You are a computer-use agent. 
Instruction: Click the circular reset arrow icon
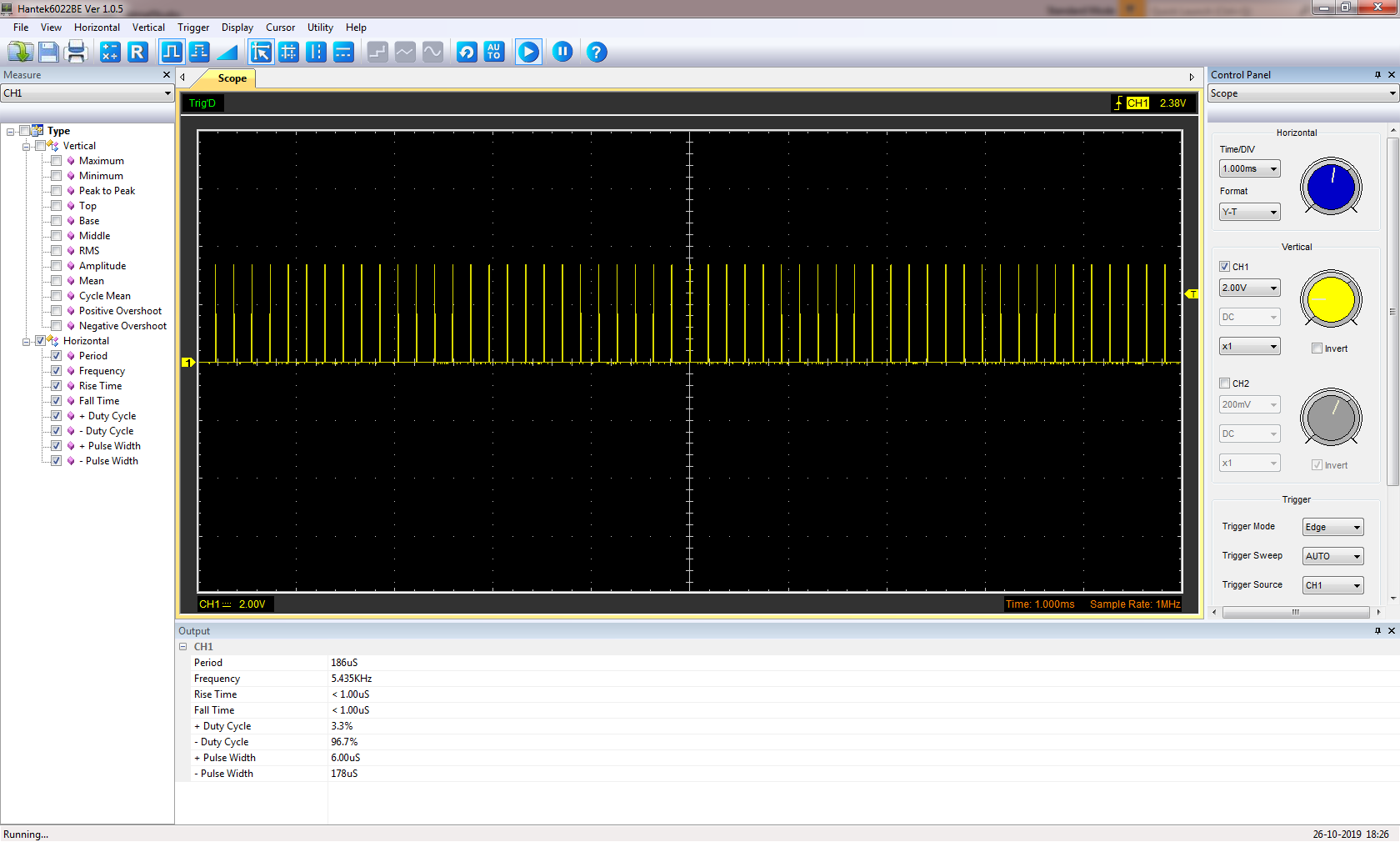pyautogui.click(x=467, y=52)
